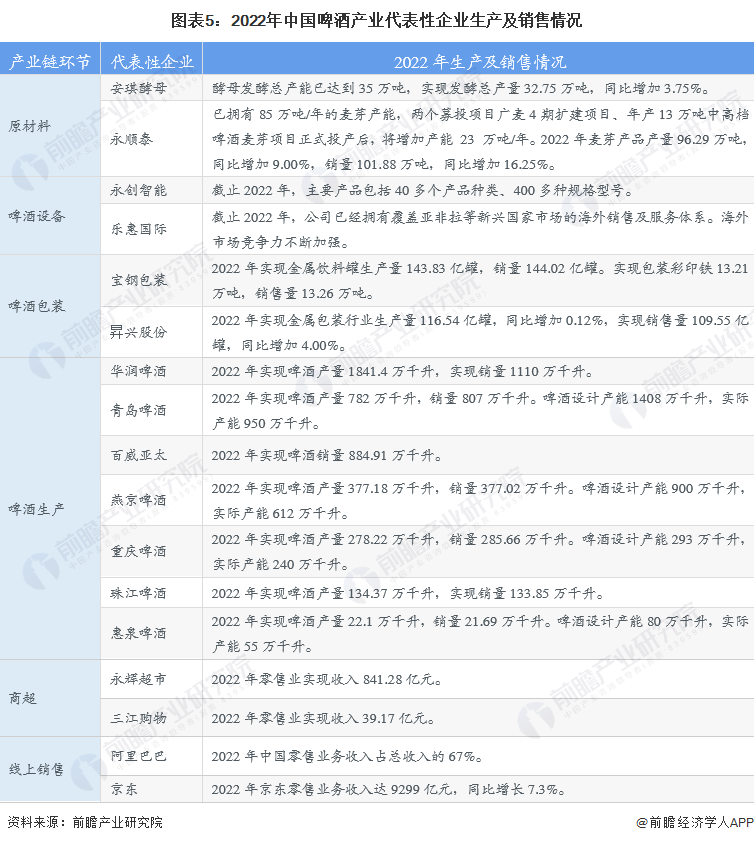754x843 pixels.
Task: Click the "原材料" category cell
Action: tap(30, 126)
